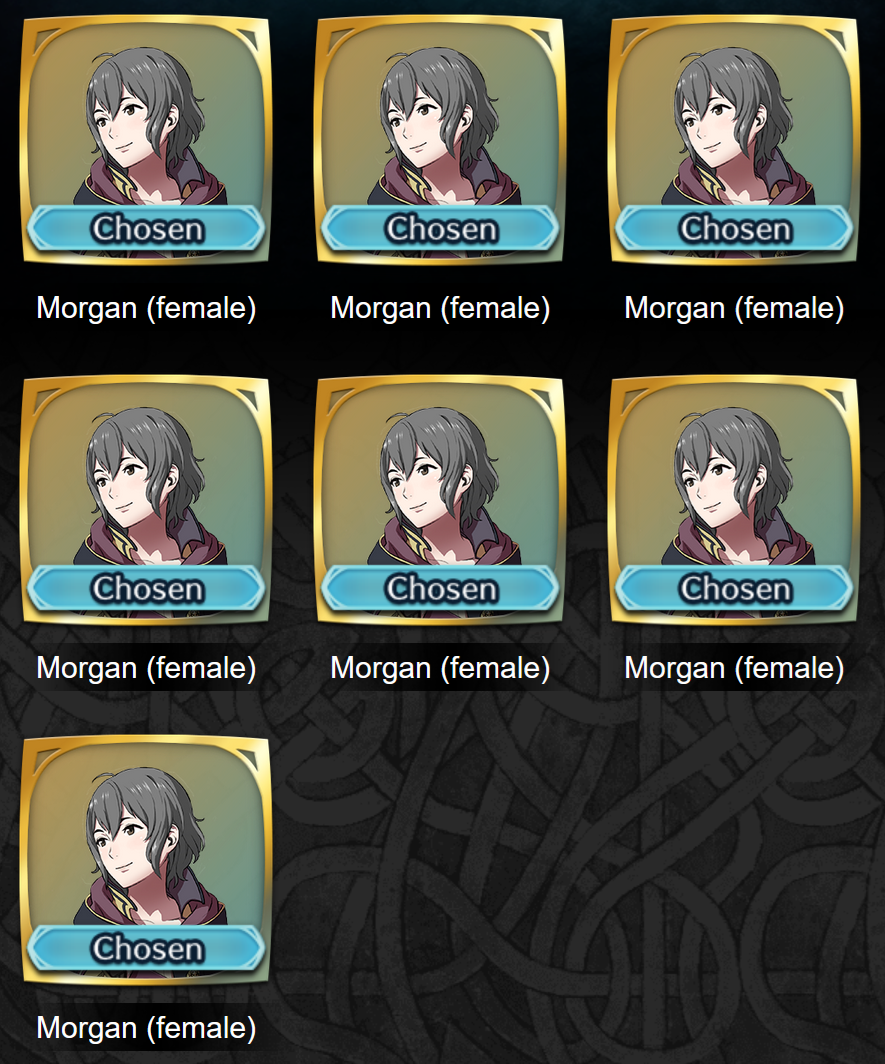Click Morgan (female) label under top-row middle portrait
This screenshot has height=1064, width=885.
[x=440, y=308]
